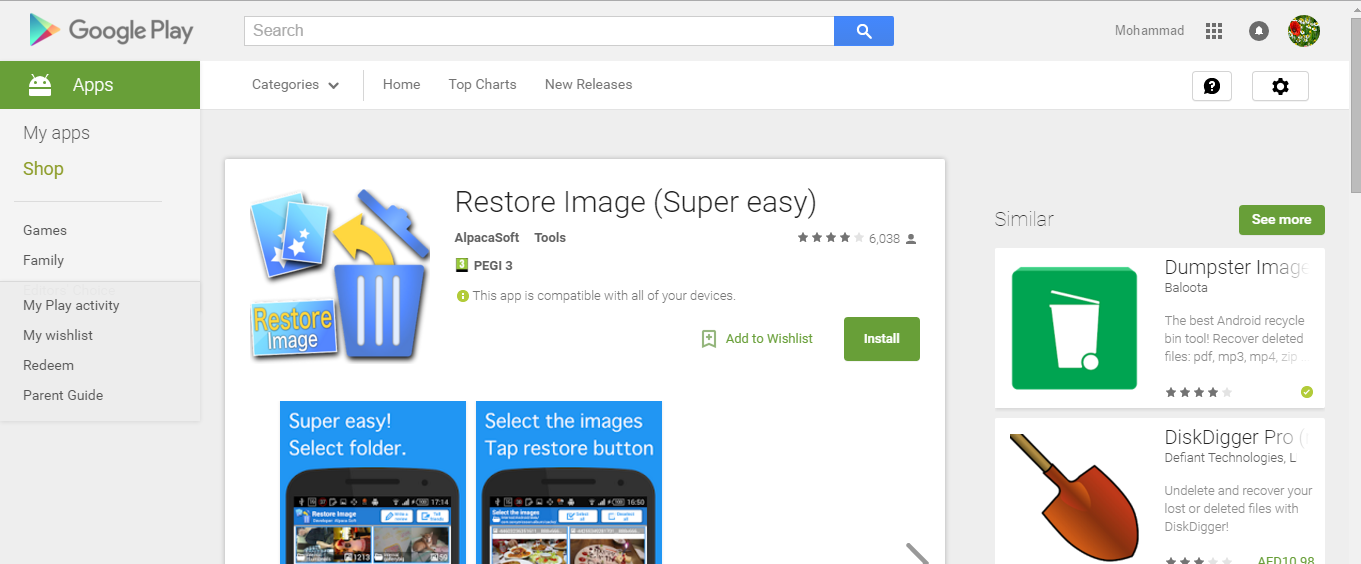Click Defiant Technologies developer name
This screenshot has width=1361, height=564.
coord(1231,458)
